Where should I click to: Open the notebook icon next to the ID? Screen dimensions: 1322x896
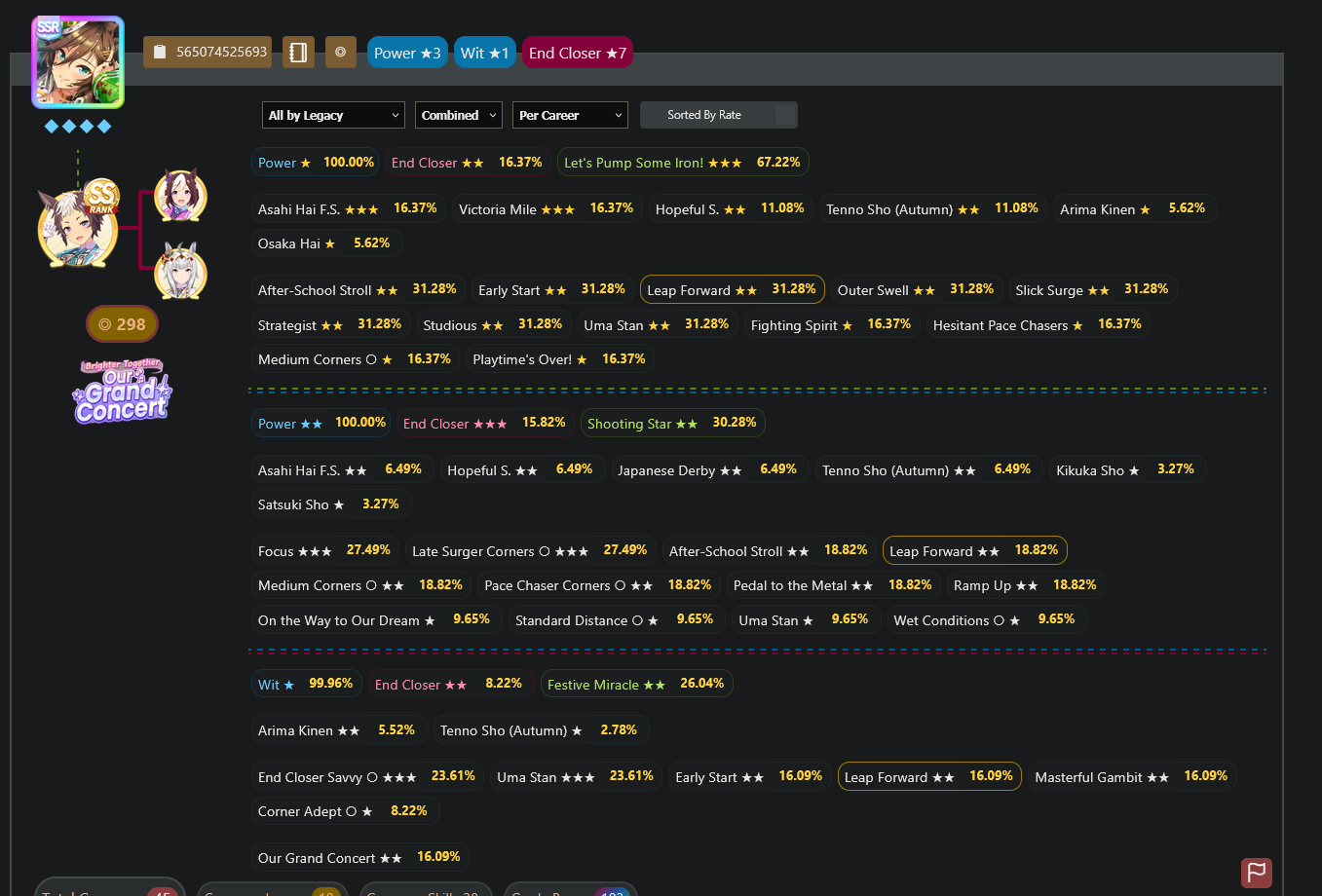pos(298,53)
